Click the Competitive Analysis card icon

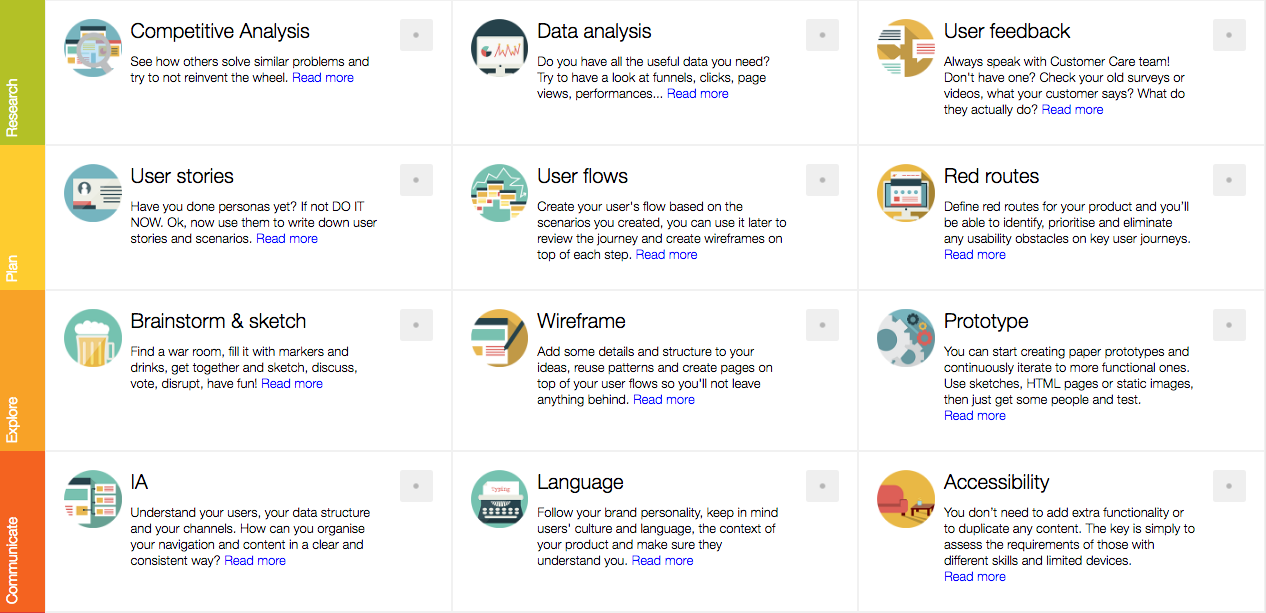click(x=93, y=48)
